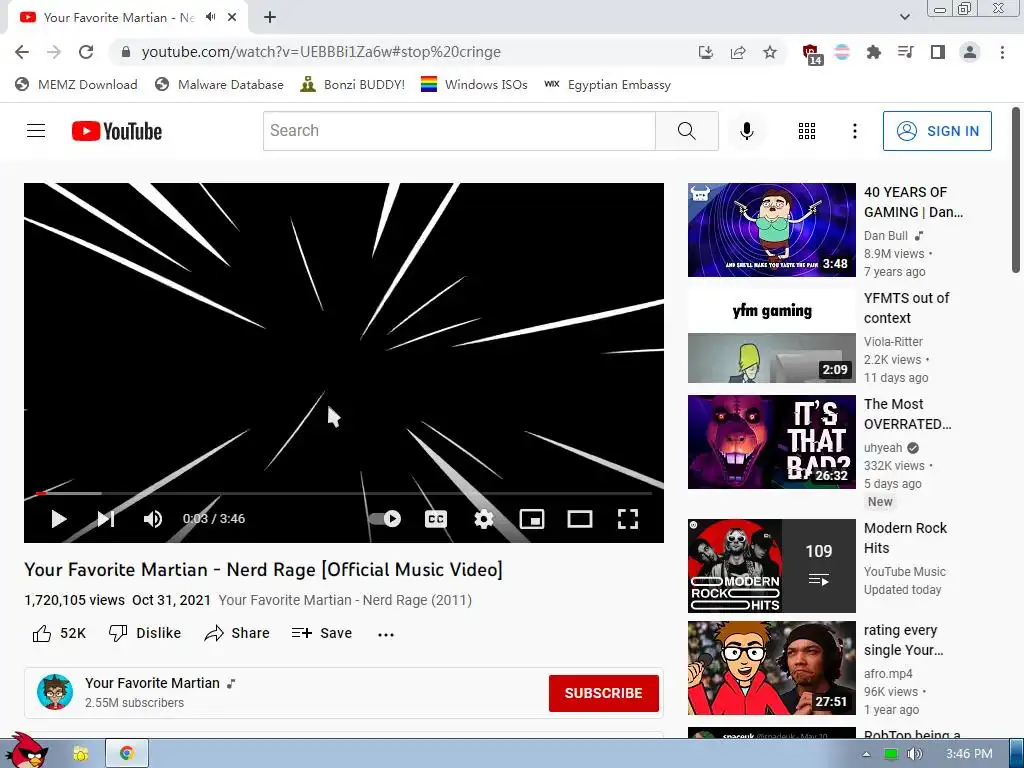1024x768 pixels.
Task: Open MEMZ Download bookmark
Action: click(76, 84)
